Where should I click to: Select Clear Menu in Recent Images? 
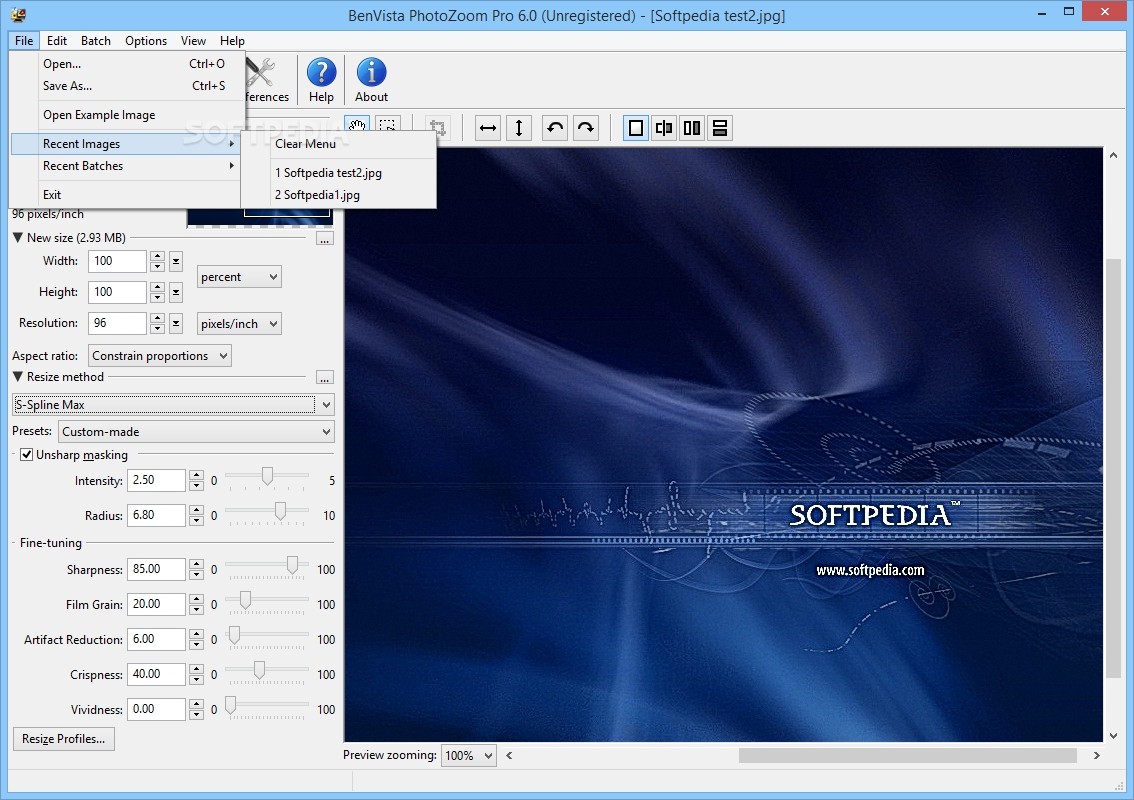(x=338, y=144)
